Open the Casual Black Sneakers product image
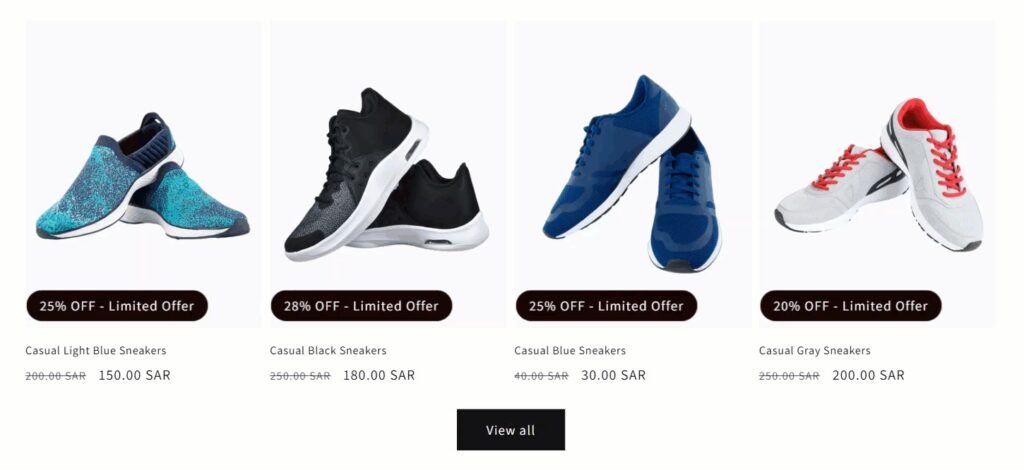Viewport: 1024px width, 470px height. pyautogui.click(x=387, y=175)
